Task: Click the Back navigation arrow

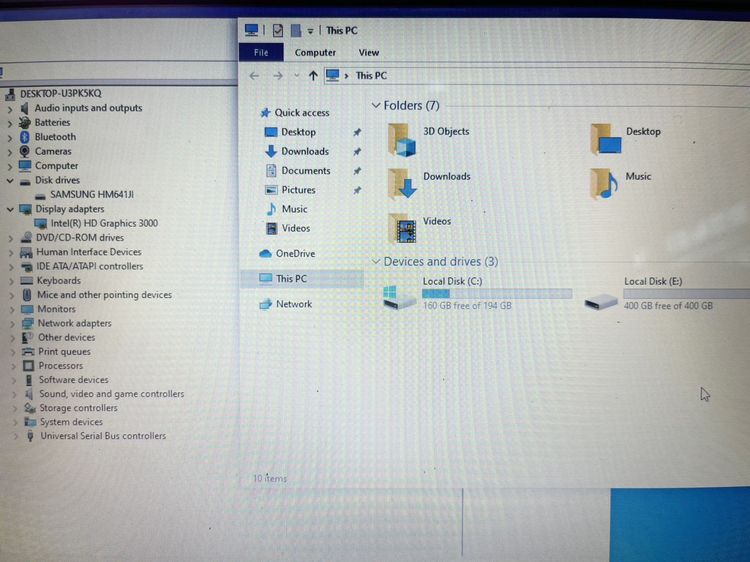Action: (x=254, y=76)
